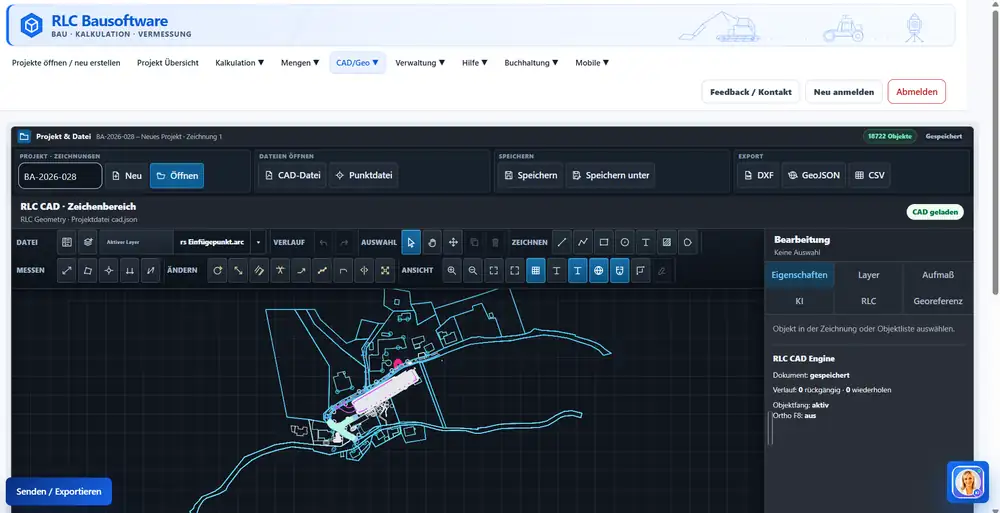Copy selection with the duplicate icon

point(474,242)
